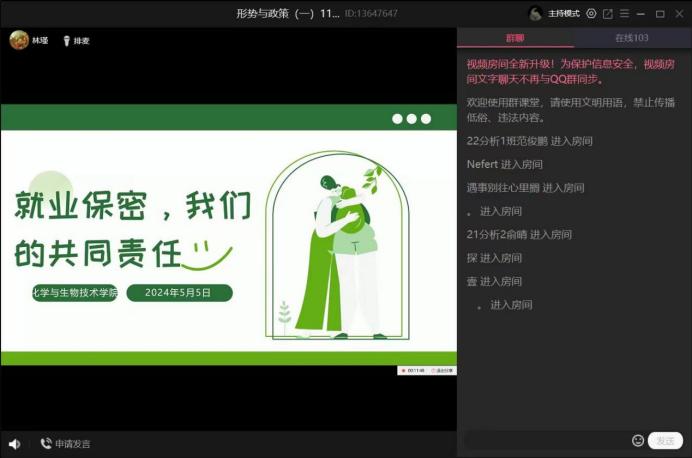Click host 林瑾's avatar

18,40
